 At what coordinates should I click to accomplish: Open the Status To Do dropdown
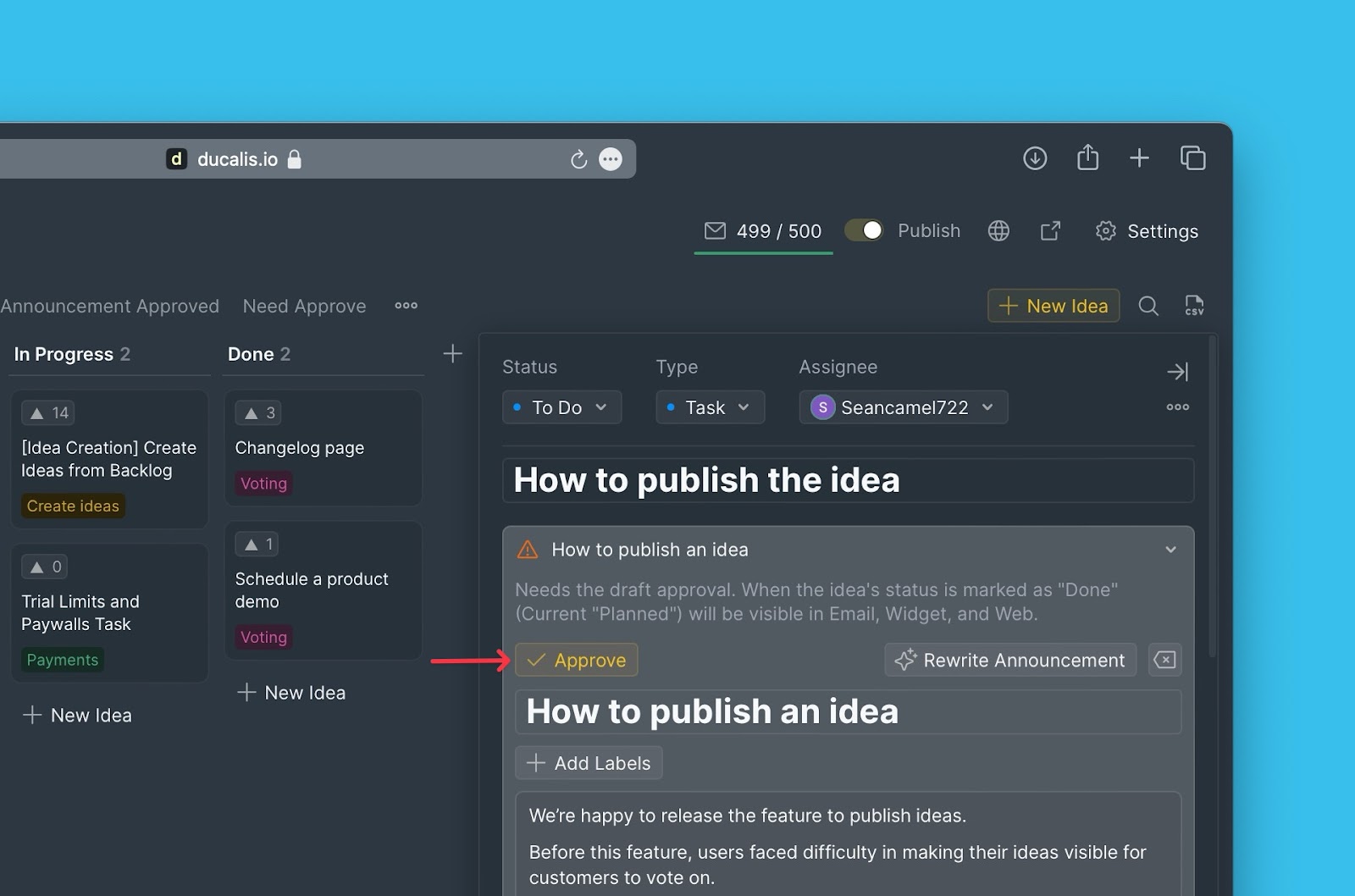click(561, 407)
